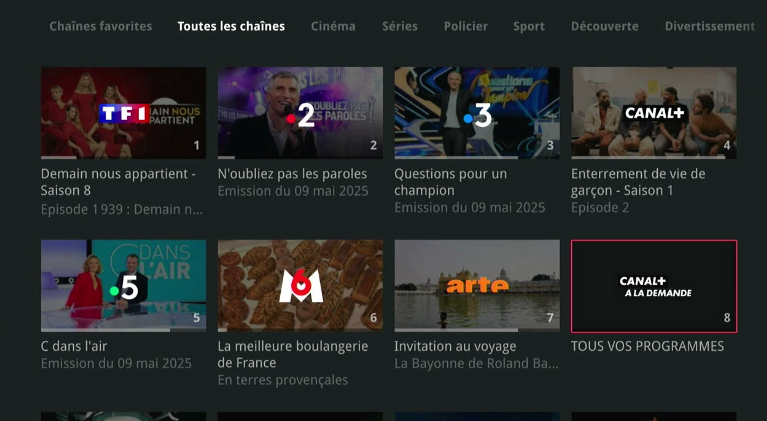Click progress bar under C dans l'air thumbnail

(x=123, y=330)
